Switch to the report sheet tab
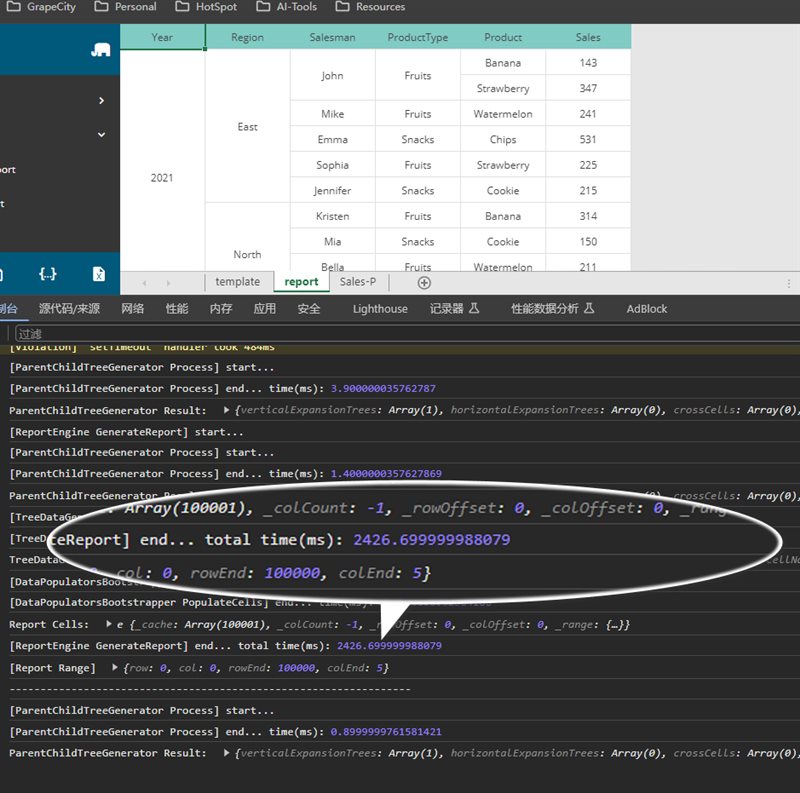This screenshot has width=800, height=793. coord(301,282)
